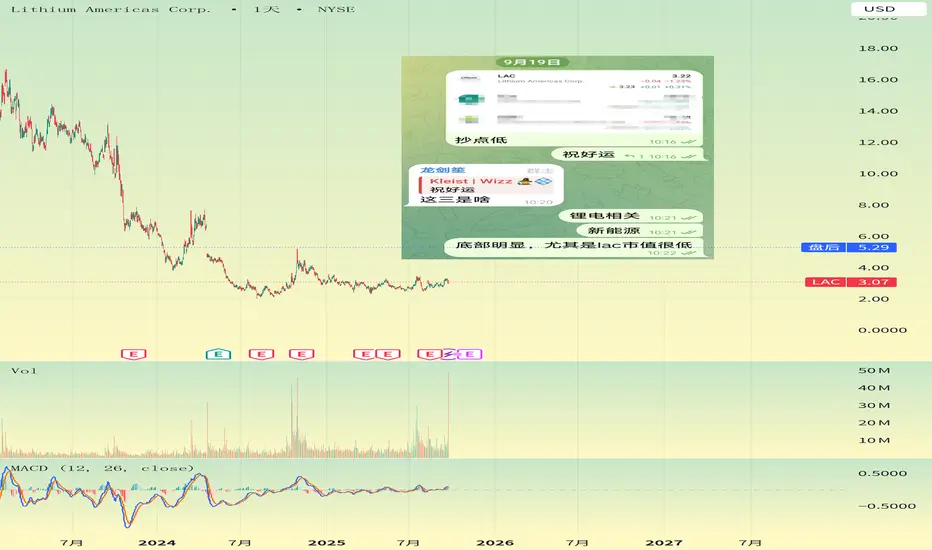Click the 2027 label on time axis
This screenshot has width=932, height=550.
point(664,542)
